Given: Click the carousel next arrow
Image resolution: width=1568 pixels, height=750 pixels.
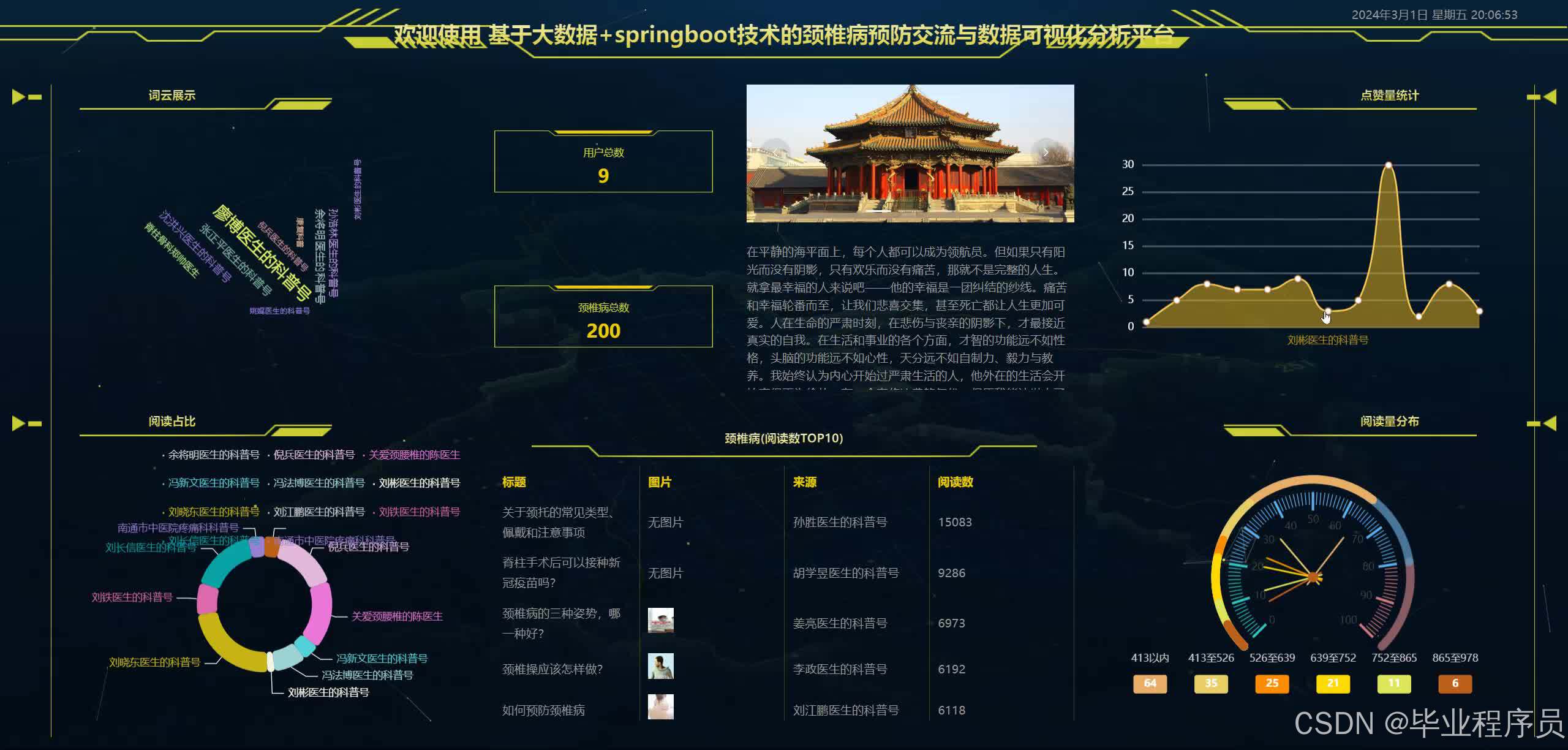Looking at the screenshot, I should (1046, 153).
